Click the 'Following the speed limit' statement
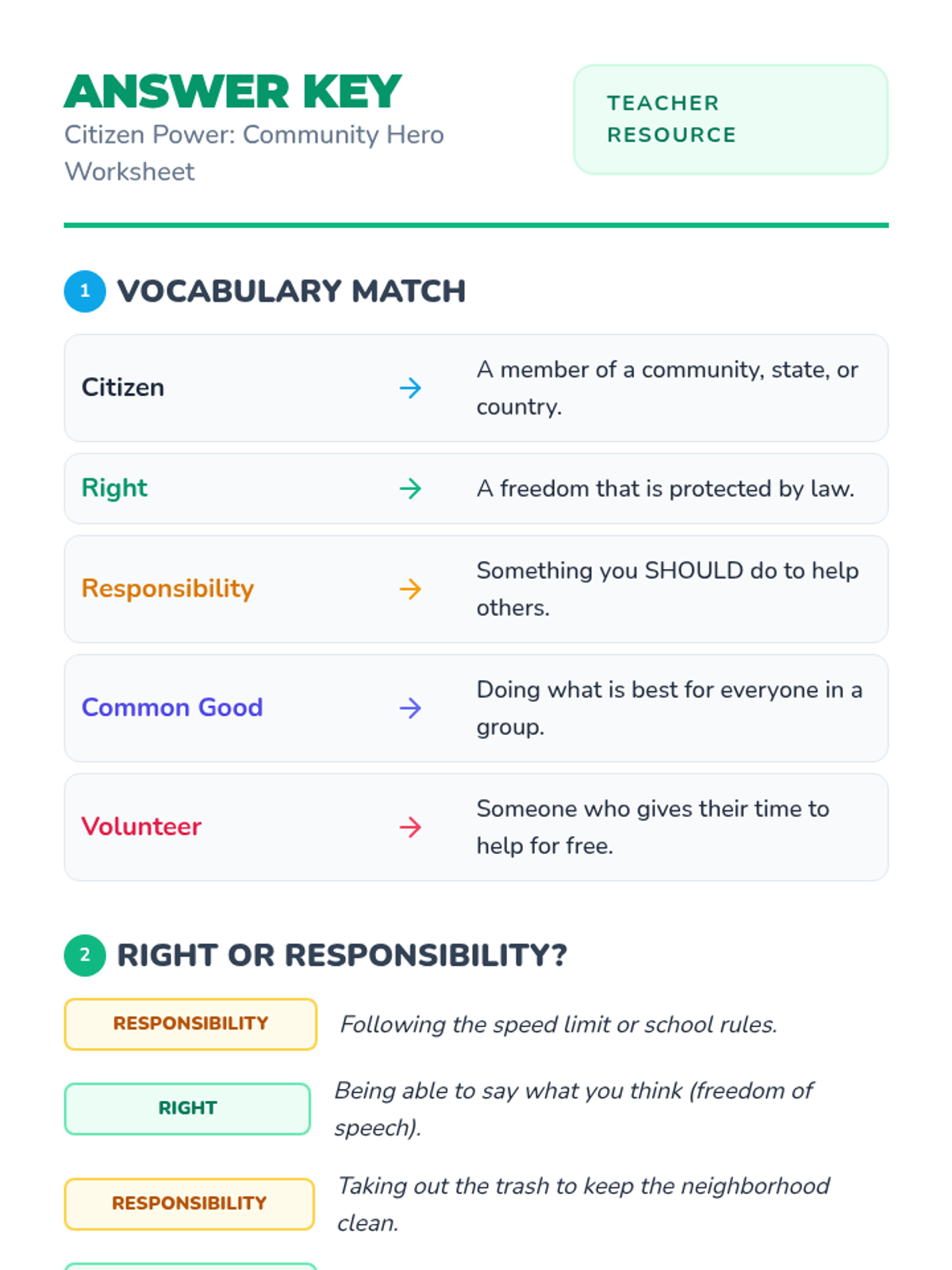This screenshot has width=952, height=1270. 559,1024
